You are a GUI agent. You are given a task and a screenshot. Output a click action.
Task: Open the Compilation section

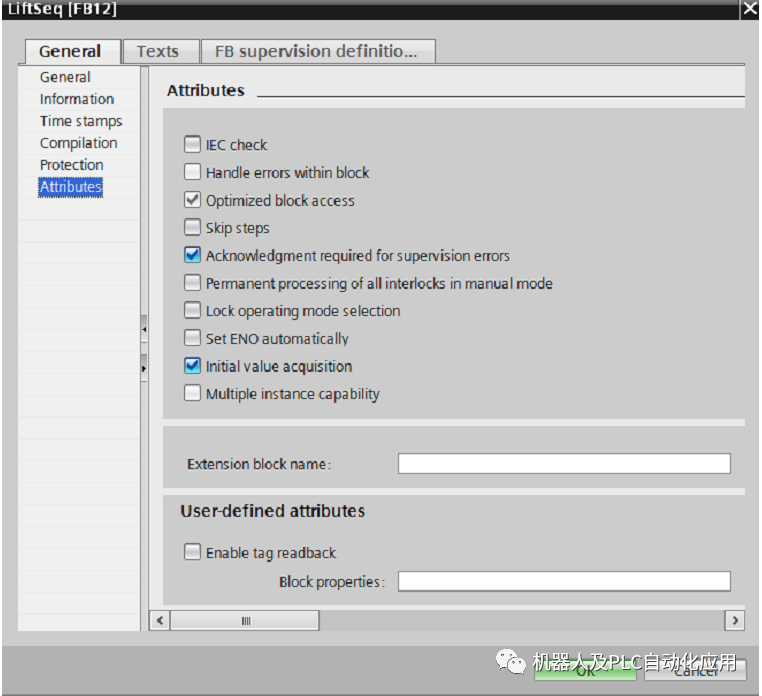[78, 143]
